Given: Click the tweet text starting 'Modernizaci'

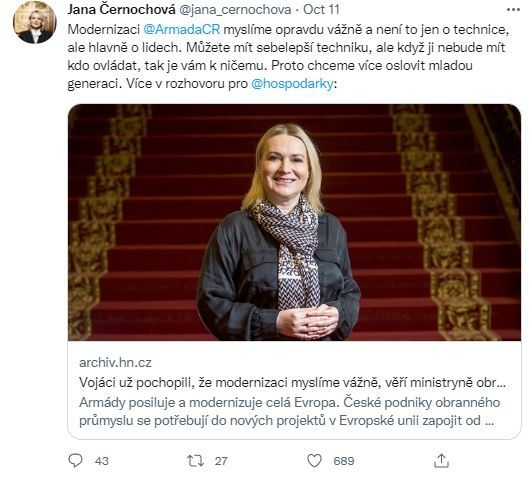Looking at the screenshot, I should click(x=288, y=57).
